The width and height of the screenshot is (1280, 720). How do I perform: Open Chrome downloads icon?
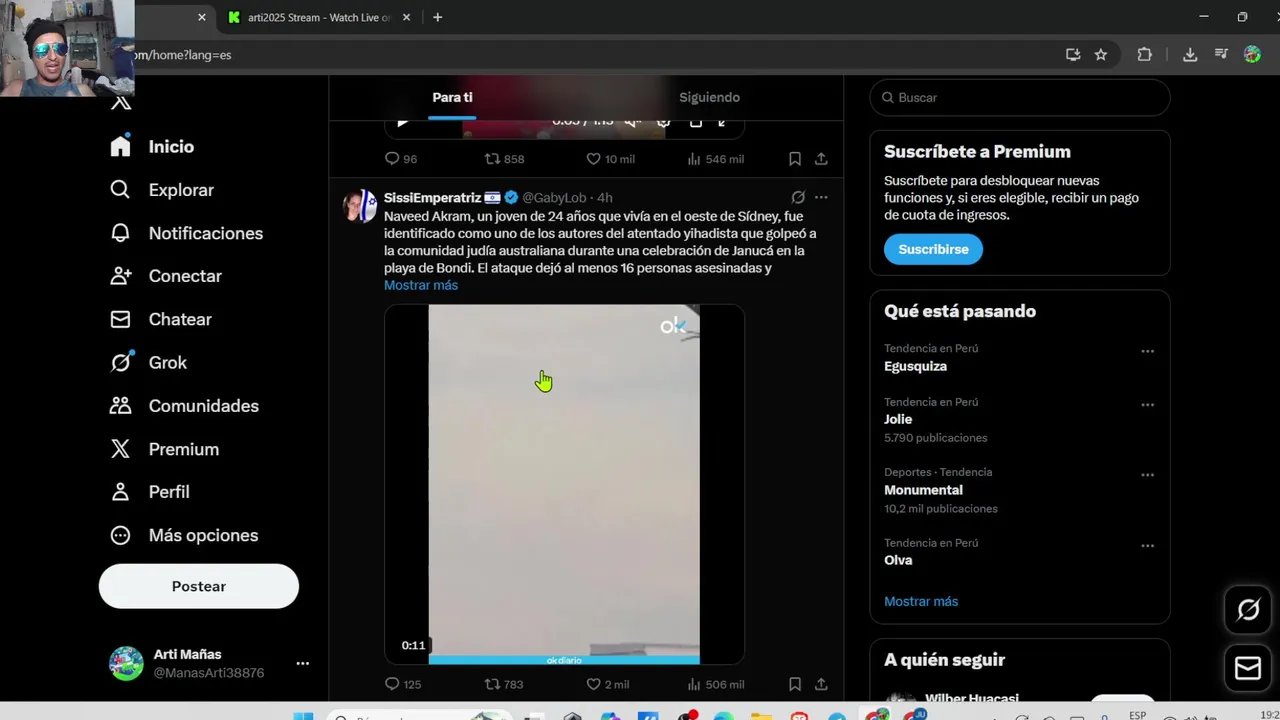1190,55
